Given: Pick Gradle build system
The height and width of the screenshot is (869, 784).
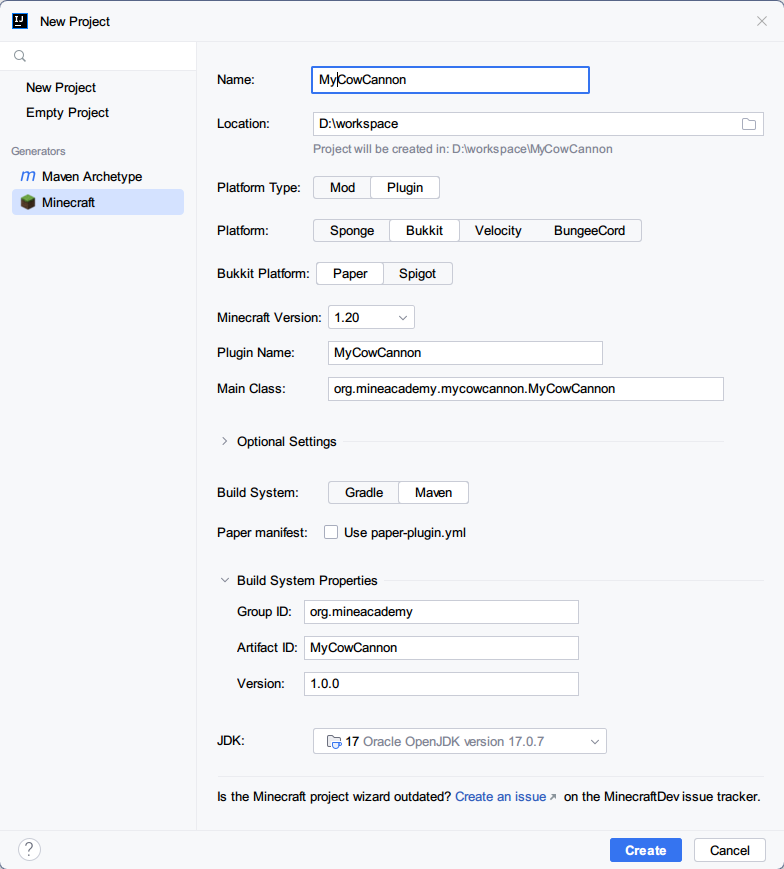Looking at the screenshot, I should [363, 493].
